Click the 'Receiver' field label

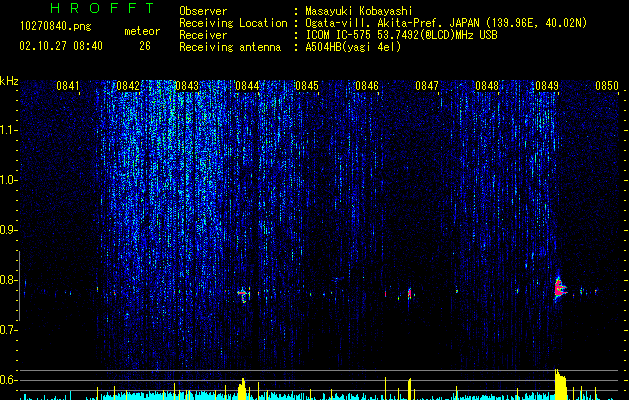point(203,35)
